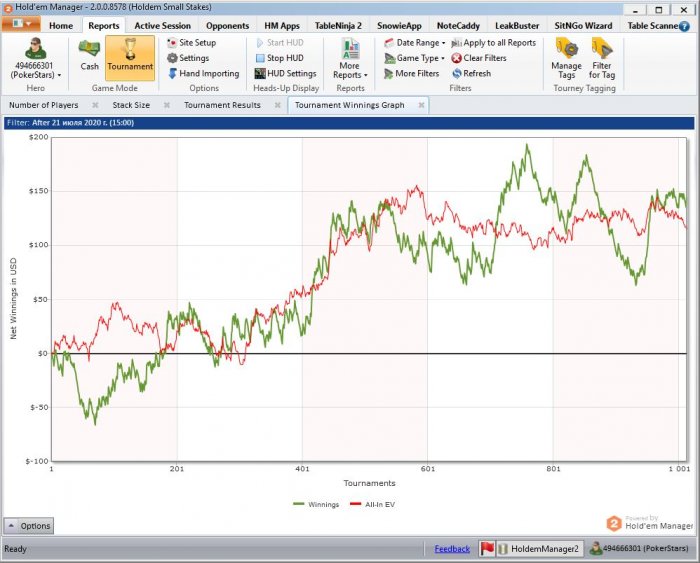Expand the More Reports dropdown
This screenshot has width=700, height=563.
coord(350,59)
